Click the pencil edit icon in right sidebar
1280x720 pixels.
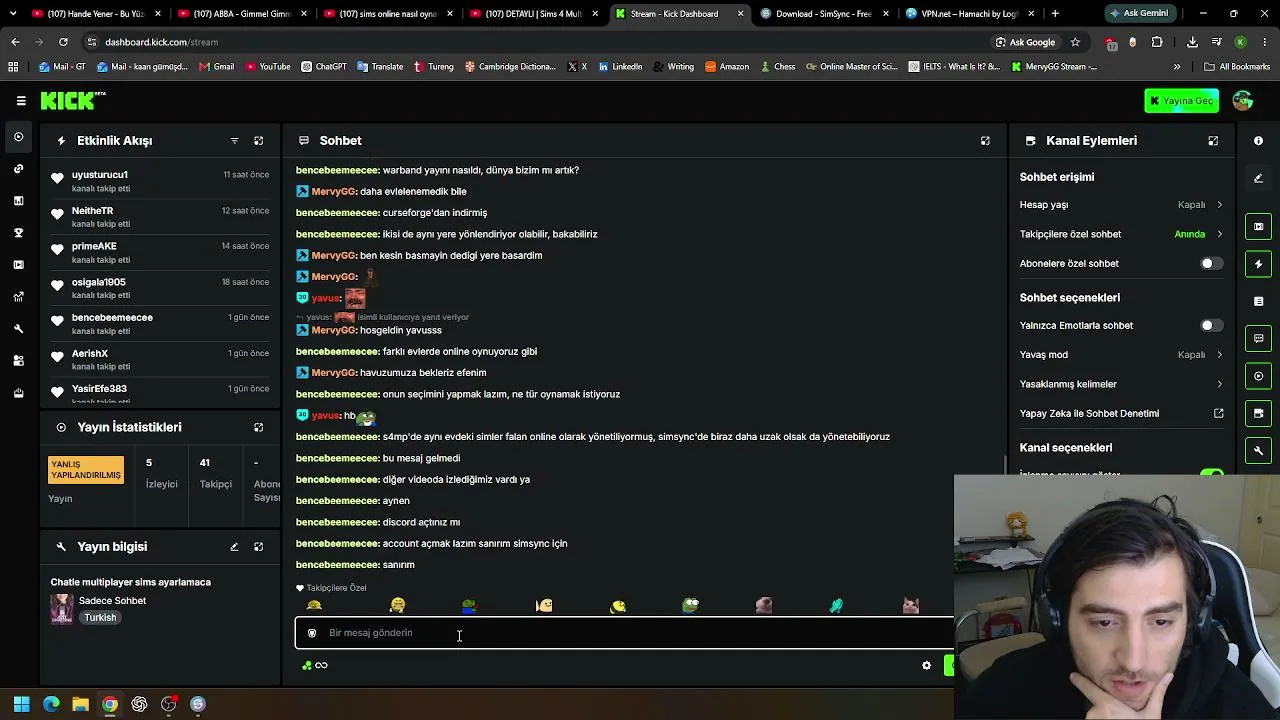pos(1259,179)
